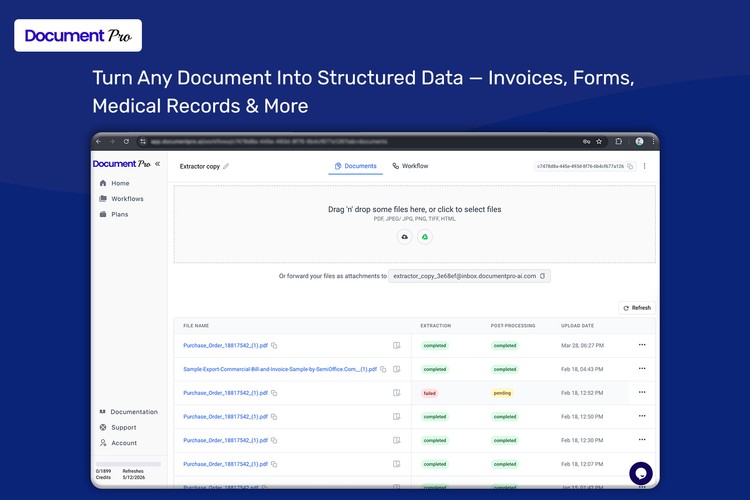Open the Purchase_Order file uploaded Feb 18, 12:50 PM

225,417
